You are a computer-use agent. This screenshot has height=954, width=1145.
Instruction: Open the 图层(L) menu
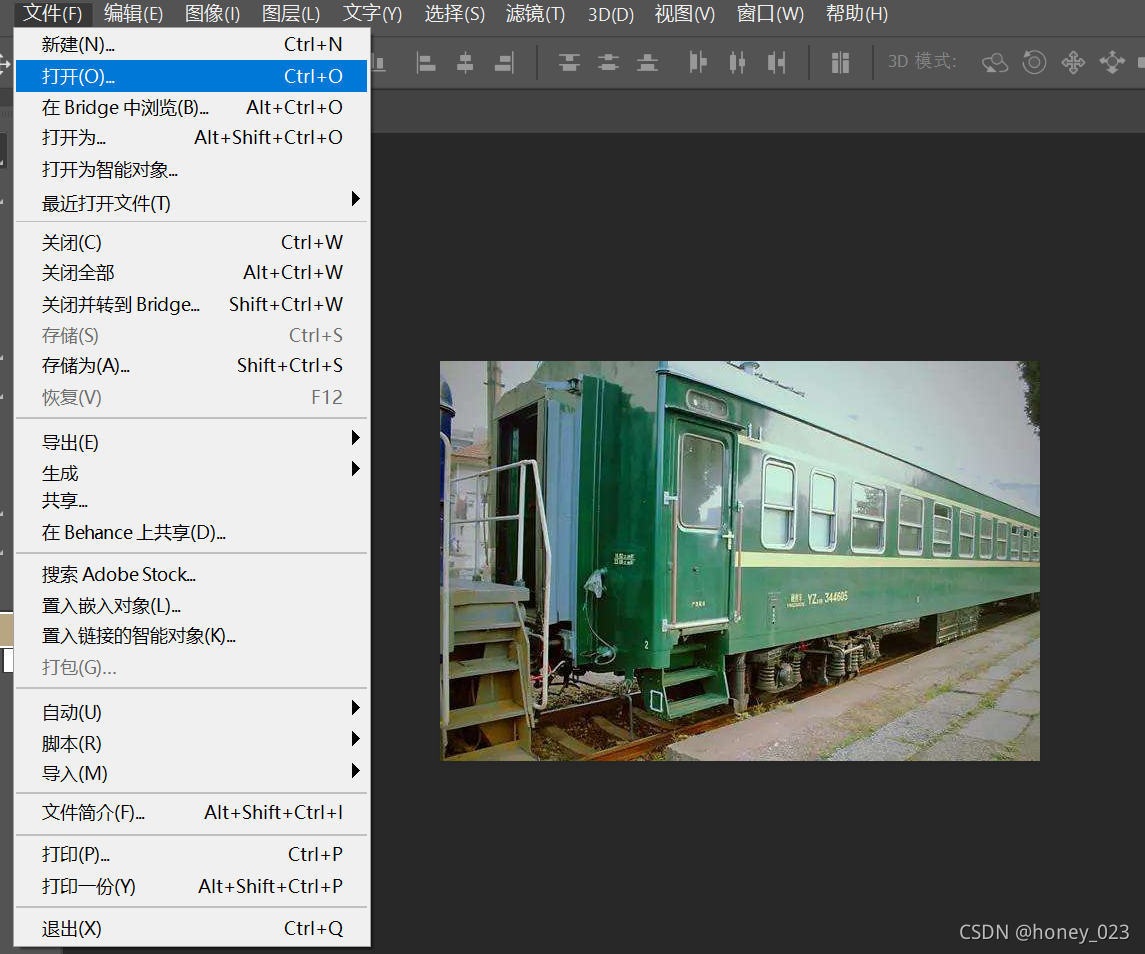(x=291, y=14)
